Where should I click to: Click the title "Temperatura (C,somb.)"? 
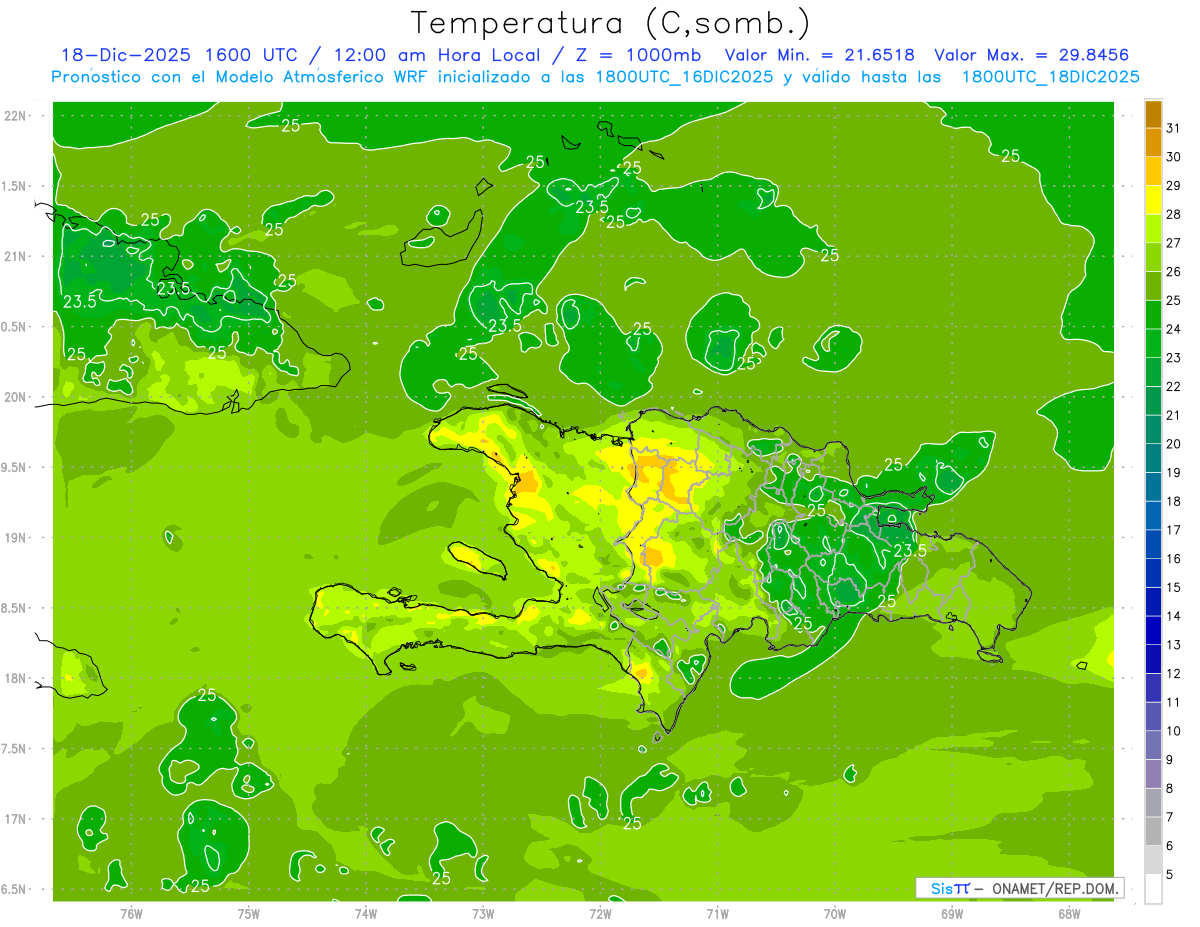[610, 23]
